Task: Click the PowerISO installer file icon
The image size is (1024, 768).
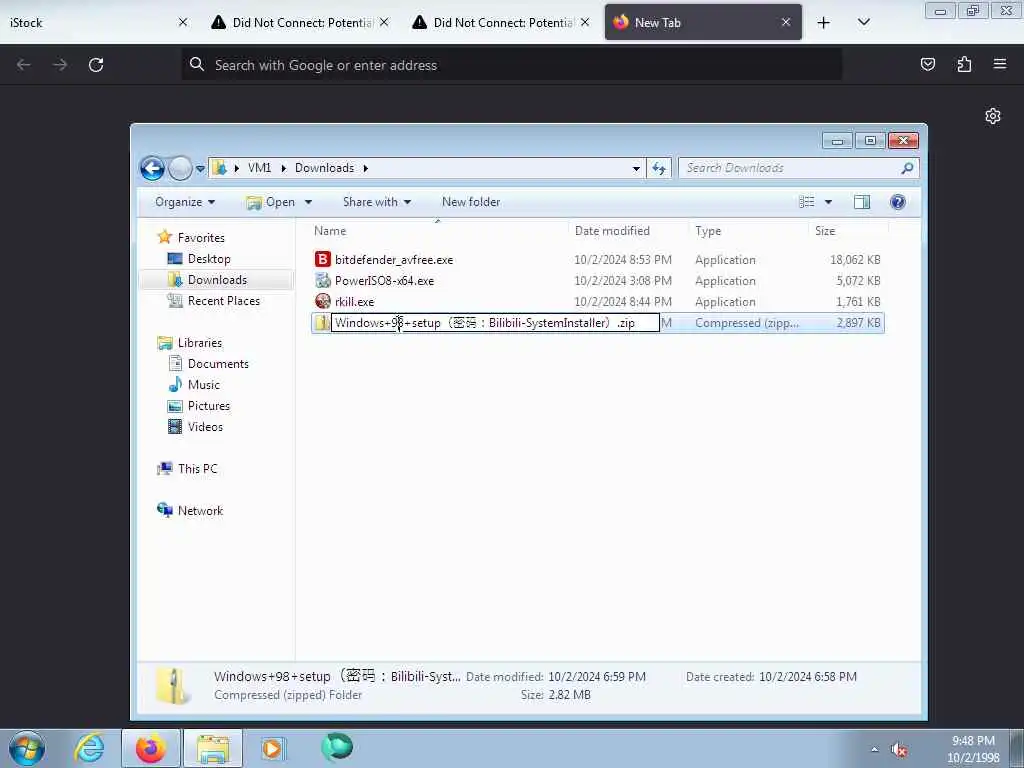Action: pos(323,280)
